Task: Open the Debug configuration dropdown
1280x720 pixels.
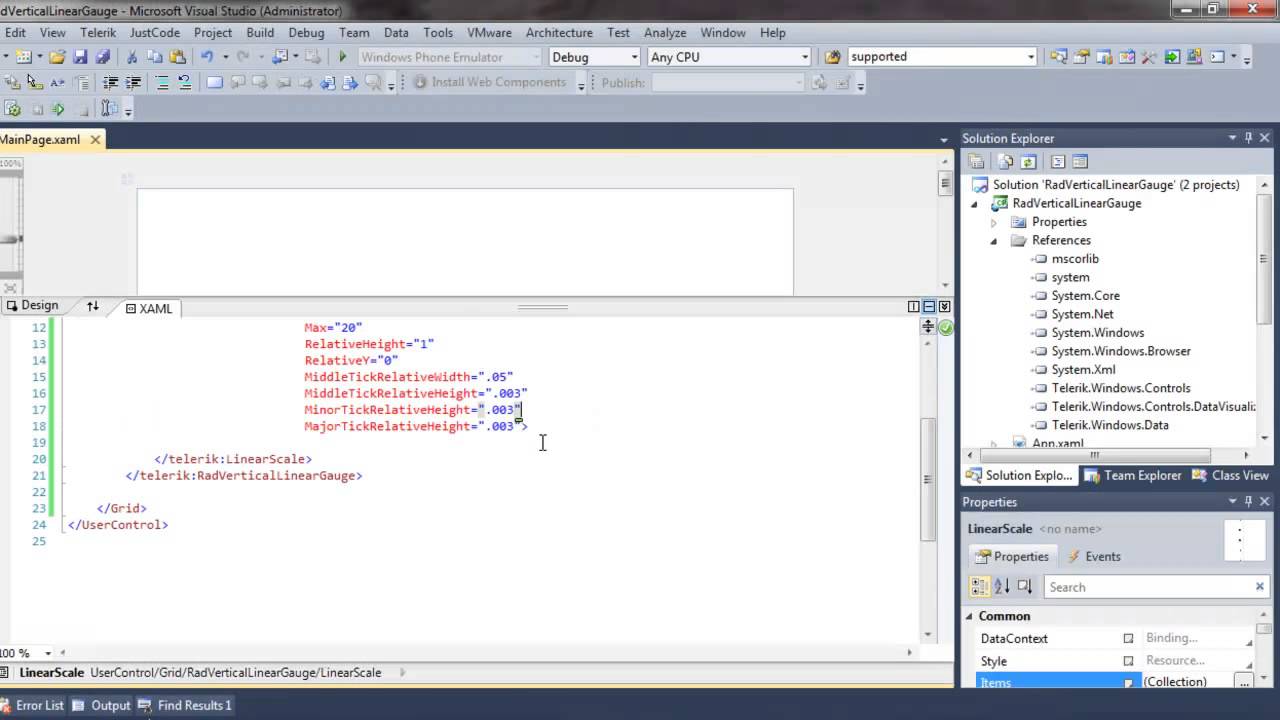Action: coord(634,57)
